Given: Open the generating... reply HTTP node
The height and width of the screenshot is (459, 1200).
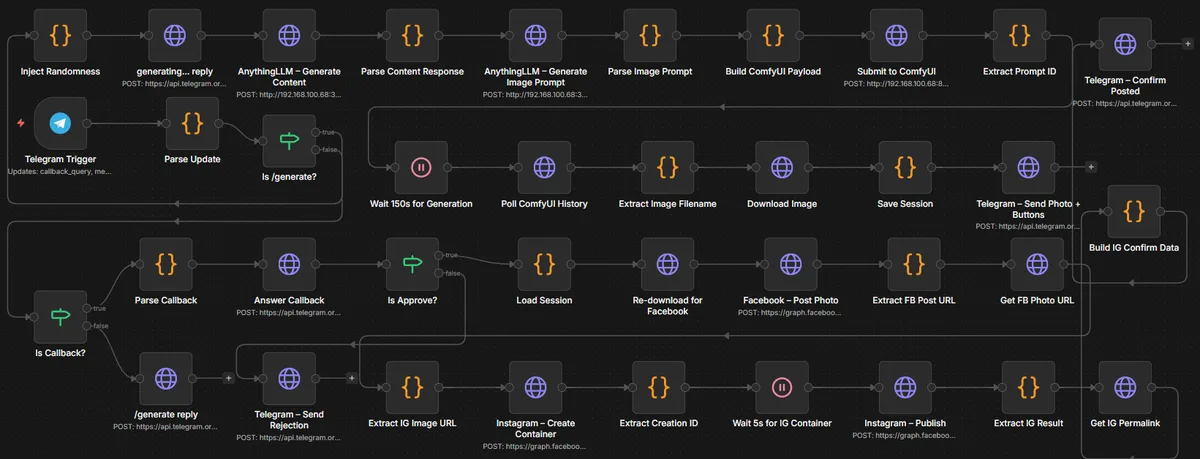Looking at the screenshot, I should click(174, 35).
